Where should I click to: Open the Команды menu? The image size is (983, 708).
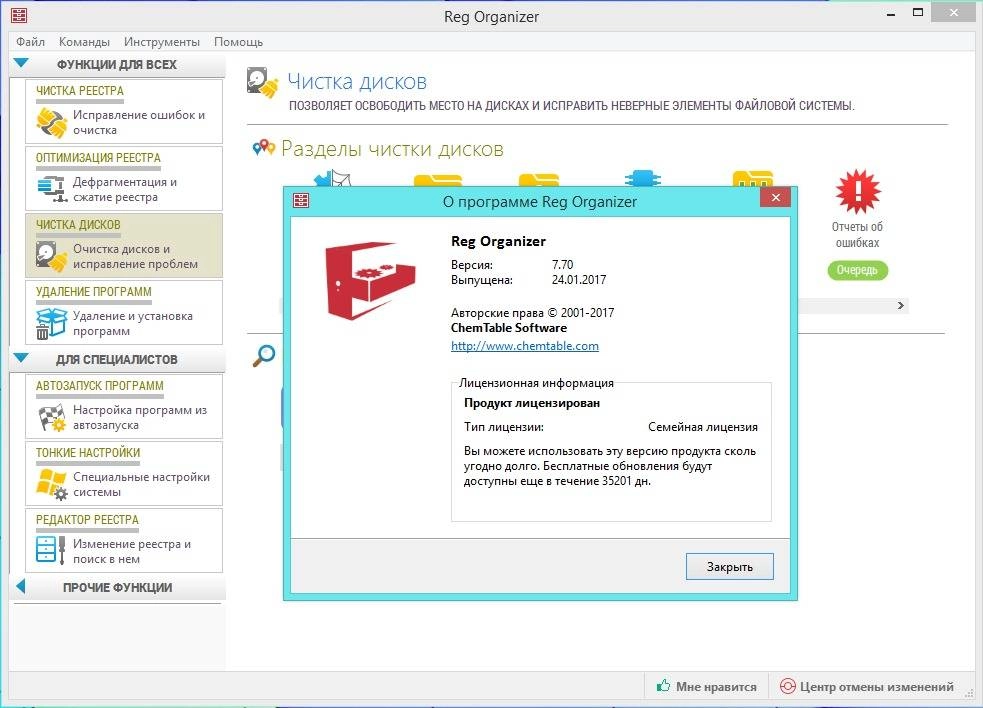[84, 41]
